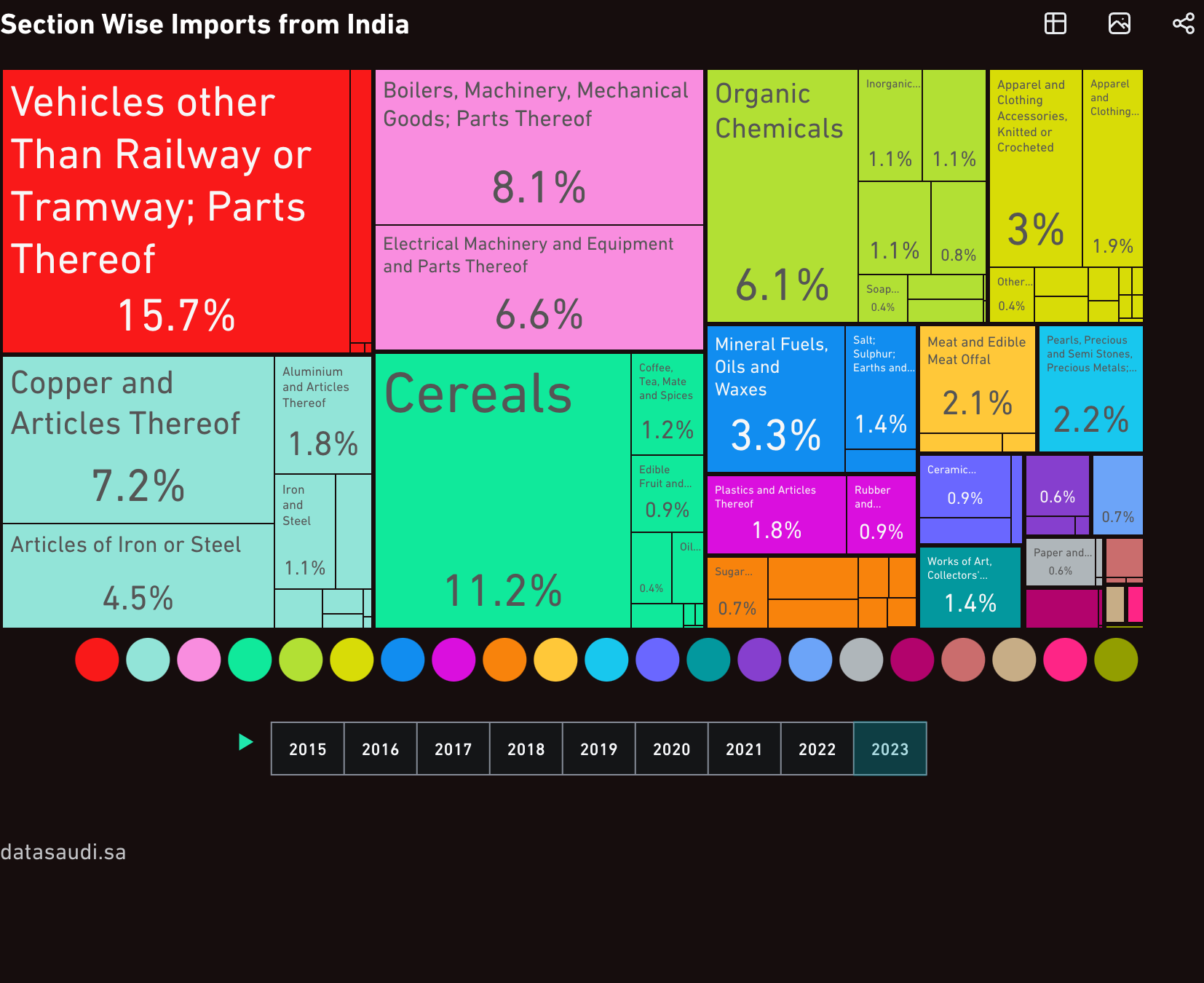Click the save image icon
Image resolution: width=1204 pixels, height=983 pixels.
pyautogui.click(x=1119, y=23)
